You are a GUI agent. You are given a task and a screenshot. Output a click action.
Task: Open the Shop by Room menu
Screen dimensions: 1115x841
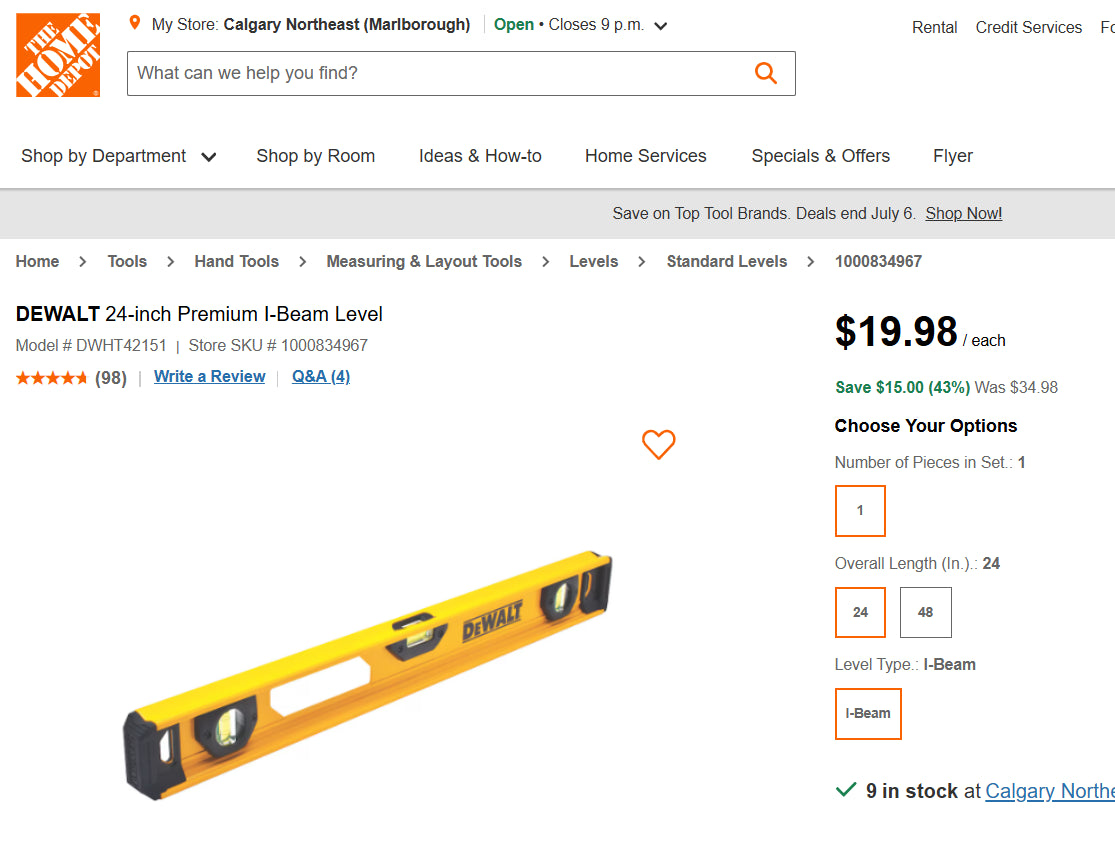pos(315,156)
